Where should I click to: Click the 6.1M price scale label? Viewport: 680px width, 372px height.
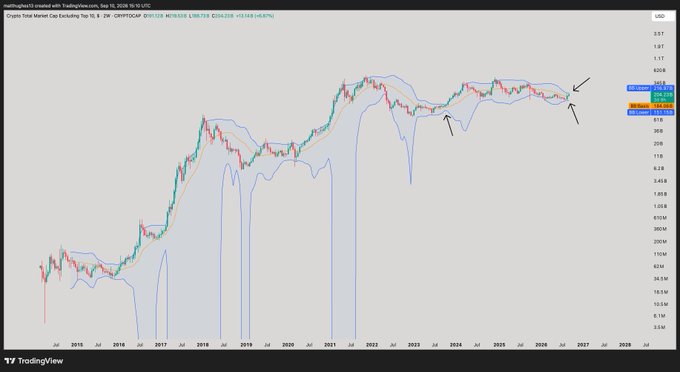tap(659, 316)
